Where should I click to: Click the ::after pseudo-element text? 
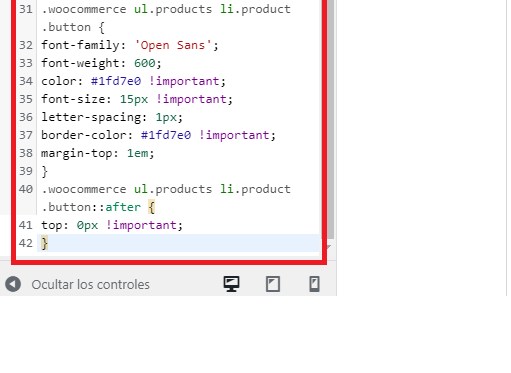(116, 207)
